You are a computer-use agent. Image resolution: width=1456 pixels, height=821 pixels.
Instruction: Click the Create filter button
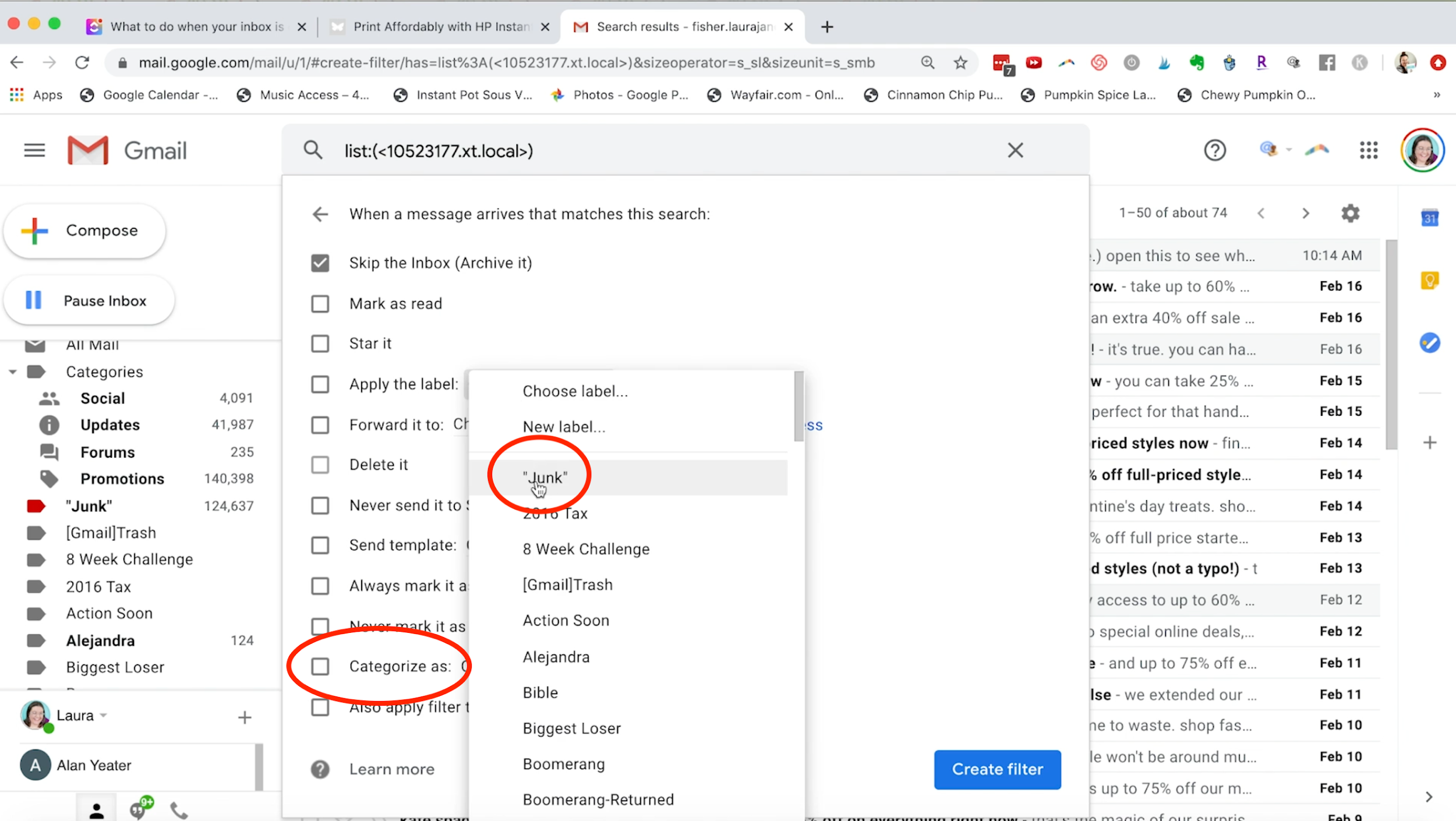[997, 769]
